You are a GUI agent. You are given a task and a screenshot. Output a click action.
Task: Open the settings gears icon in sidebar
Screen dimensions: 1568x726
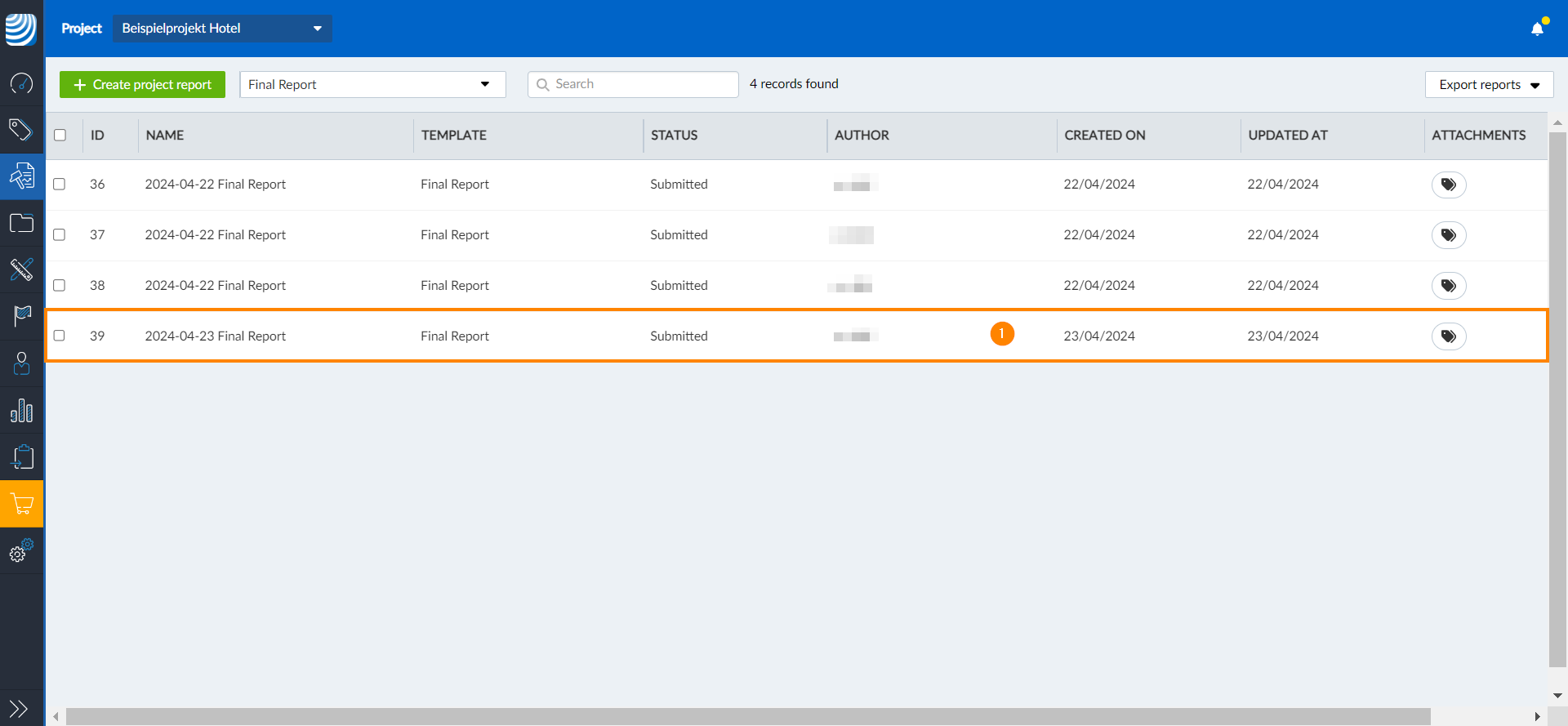click(x=21, y=550)
